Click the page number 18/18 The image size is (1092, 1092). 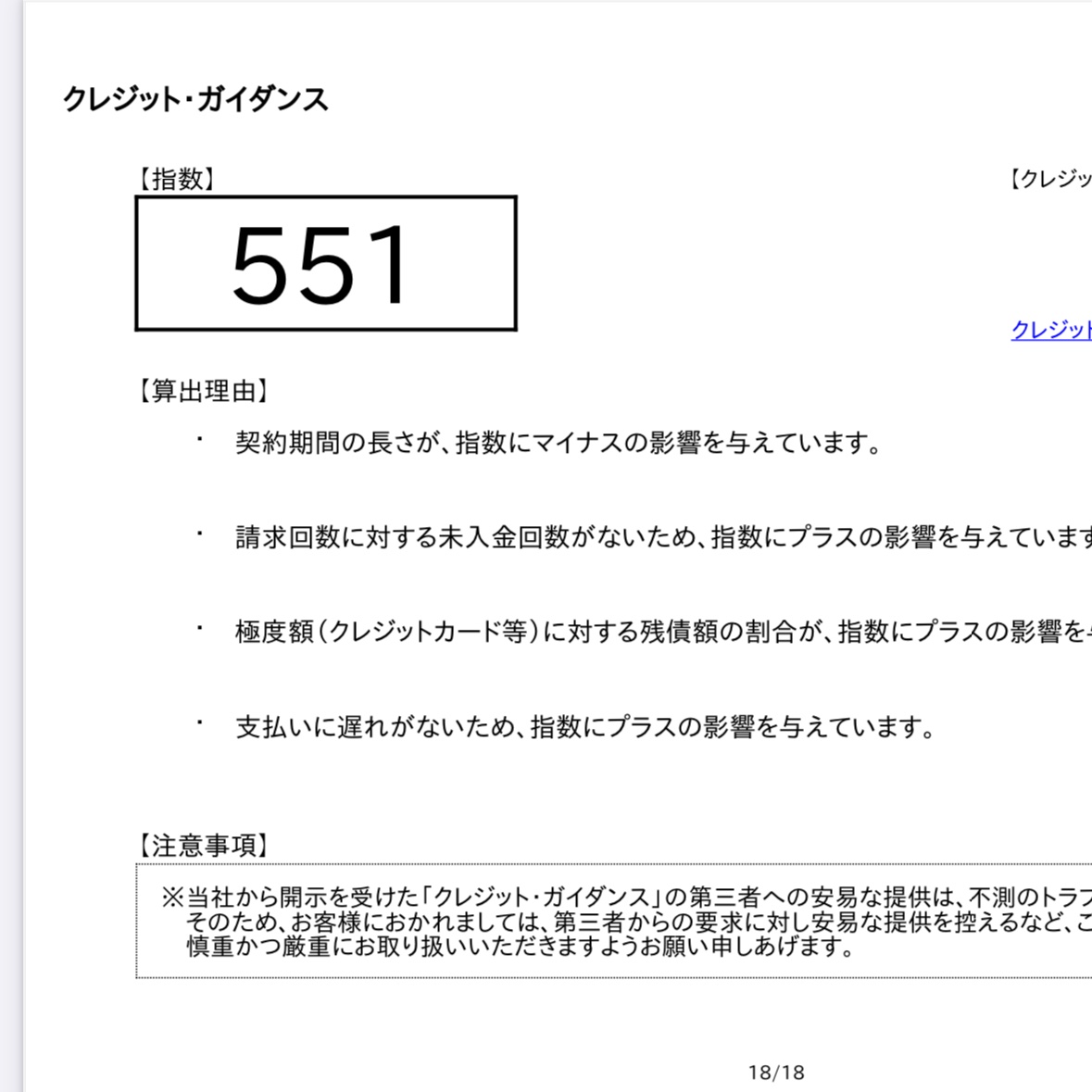click(x=776, y=1073)
